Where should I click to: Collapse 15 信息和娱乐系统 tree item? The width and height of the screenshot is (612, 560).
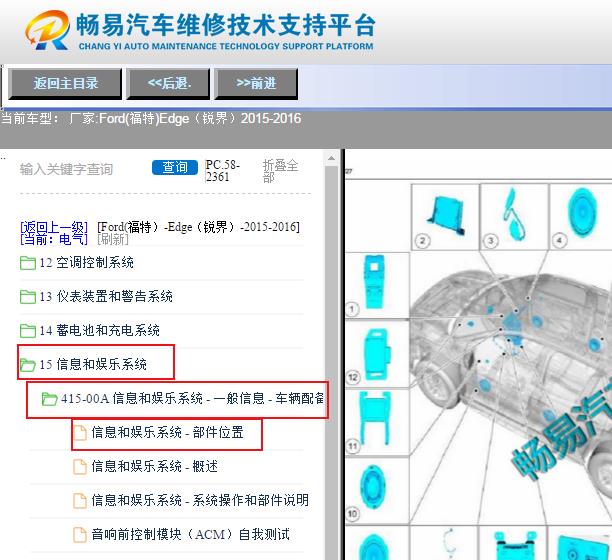pos(93,364)
